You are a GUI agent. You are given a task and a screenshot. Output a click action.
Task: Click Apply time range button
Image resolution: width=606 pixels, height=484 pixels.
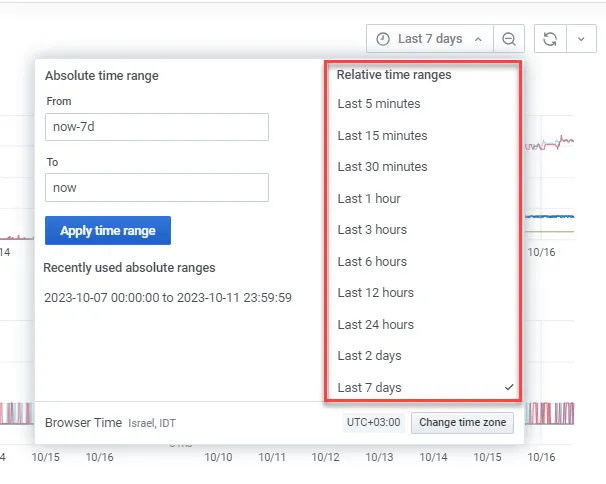coord(108,230)
